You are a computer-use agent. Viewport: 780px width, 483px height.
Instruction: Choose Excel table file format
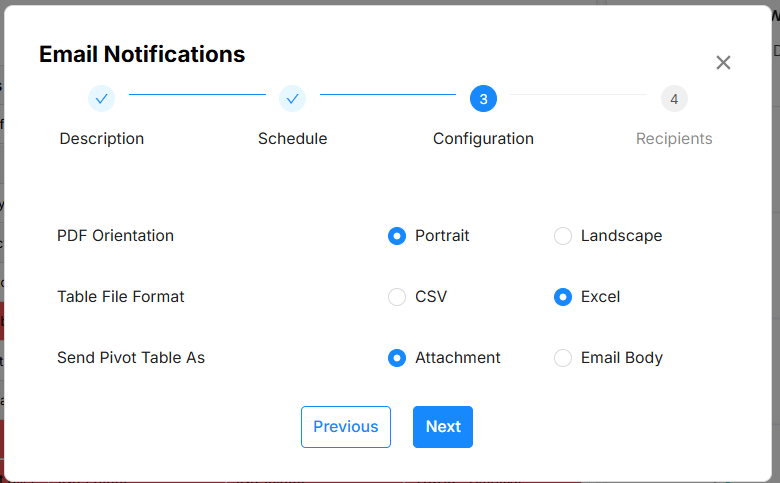(563, 297)
